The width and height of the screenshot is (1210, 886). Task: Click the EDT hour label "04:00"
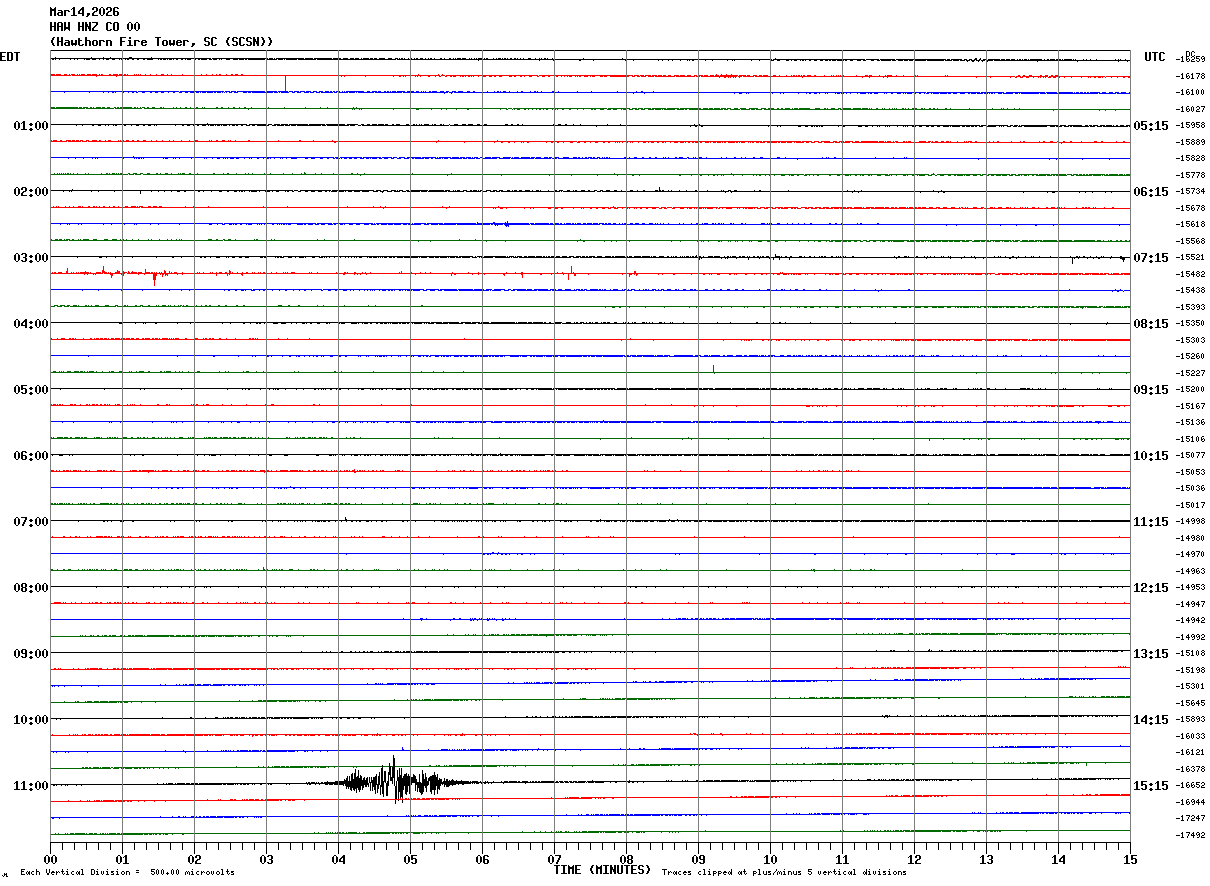click(x=31, y=324)
